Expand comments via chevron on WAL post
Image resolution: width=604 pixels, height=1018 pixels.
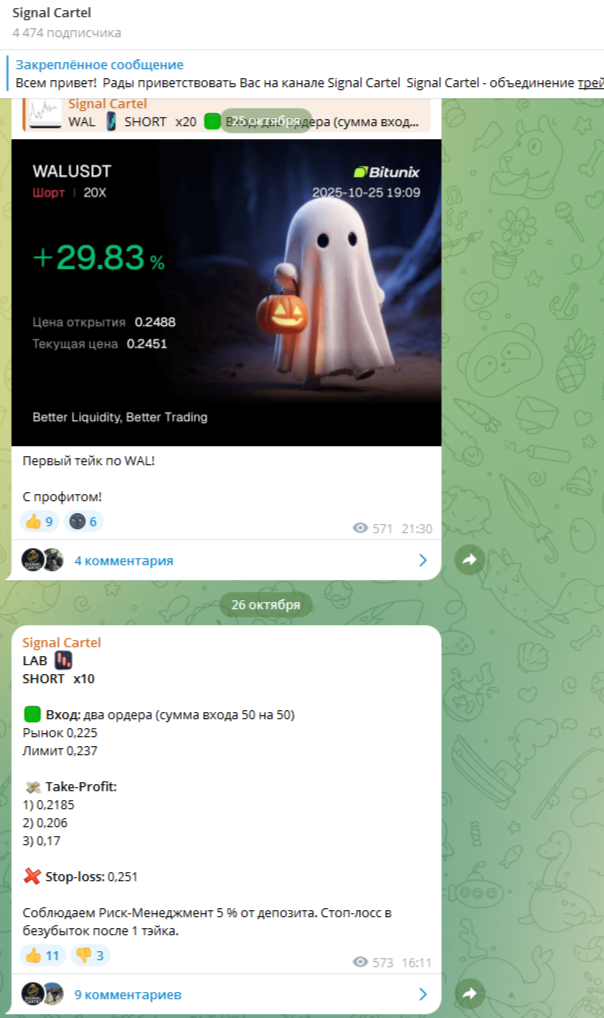coord(423,560)
